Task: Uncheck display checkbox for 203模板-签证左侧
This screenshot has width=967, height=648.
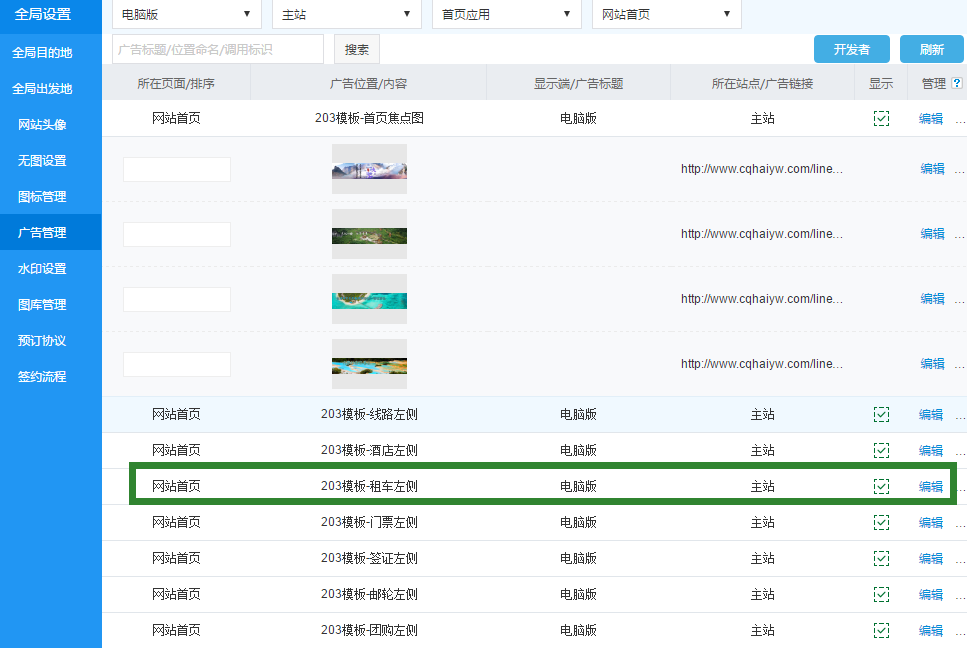Action: [881, 558]
